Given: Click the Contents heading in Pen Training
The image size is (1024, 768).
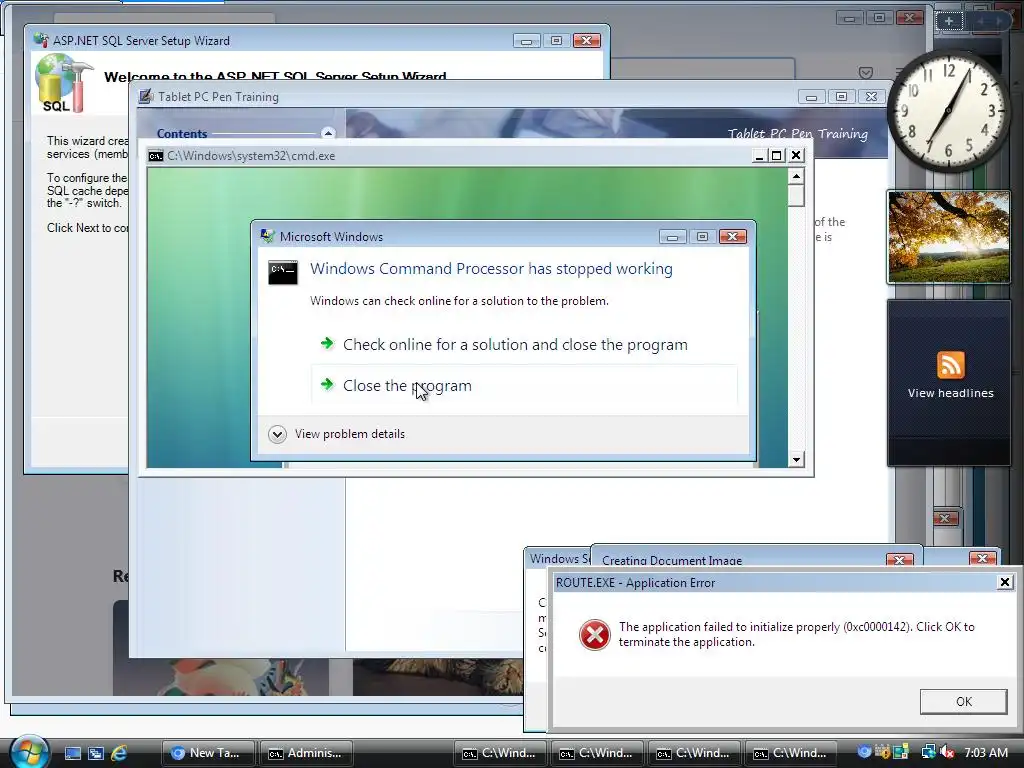Looking at the screenshot, I should 182,133.
